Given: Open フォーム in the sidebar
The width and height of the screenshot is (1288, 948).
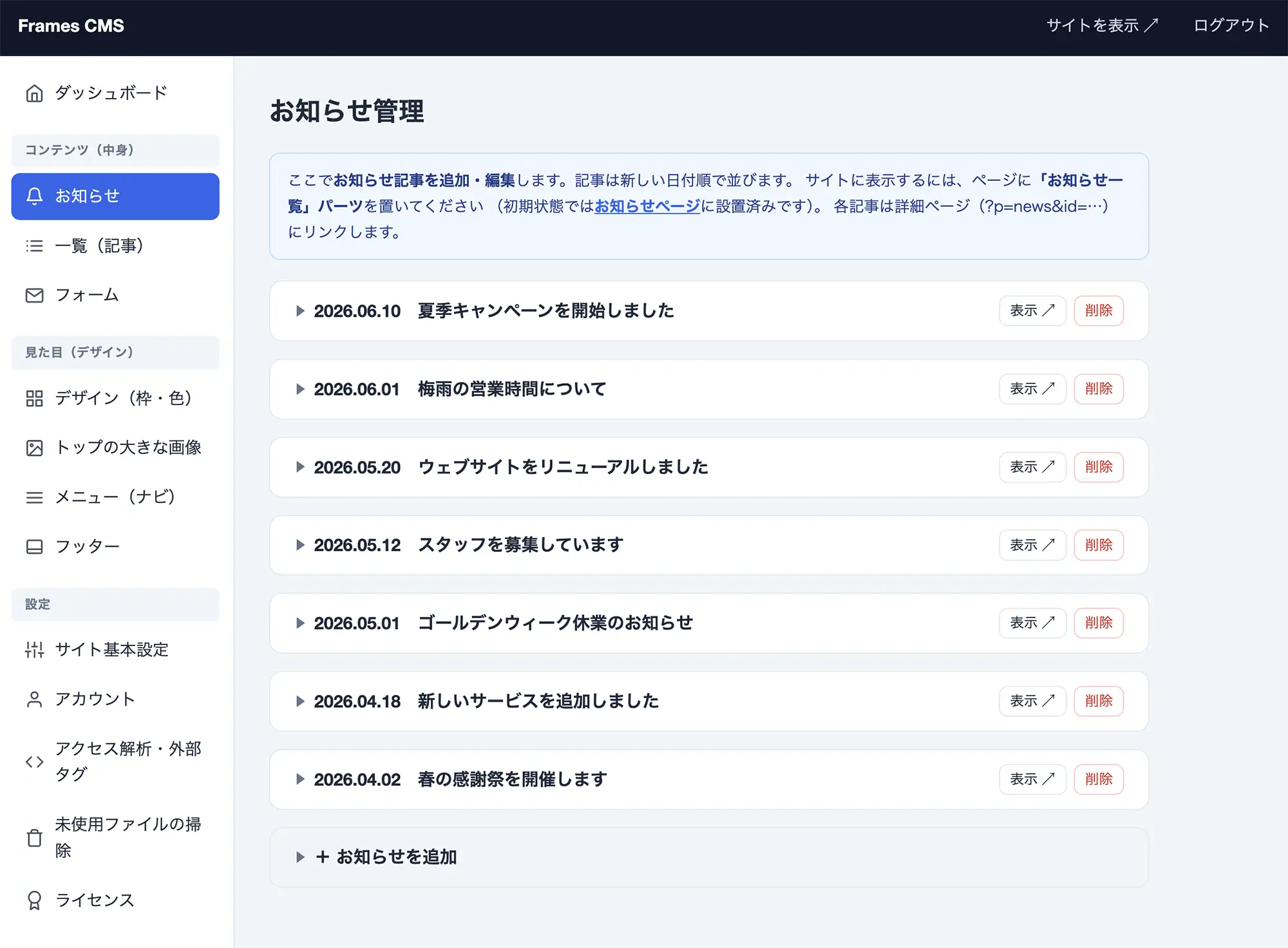Looking at the screenshot, I should click(x=115, y=296).
